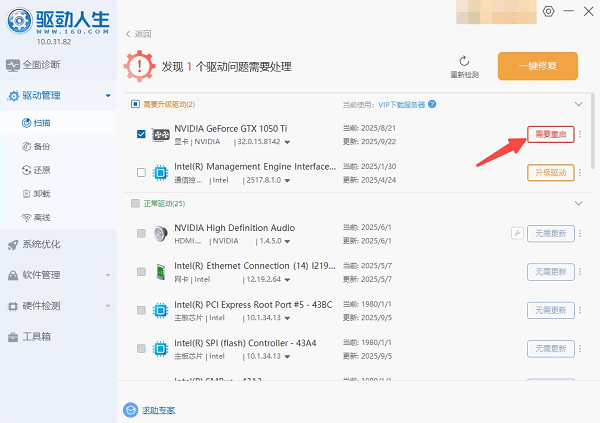
Task: Click the 升级驱动 button for Intel Management Engine
Action: tap(550, 173)
